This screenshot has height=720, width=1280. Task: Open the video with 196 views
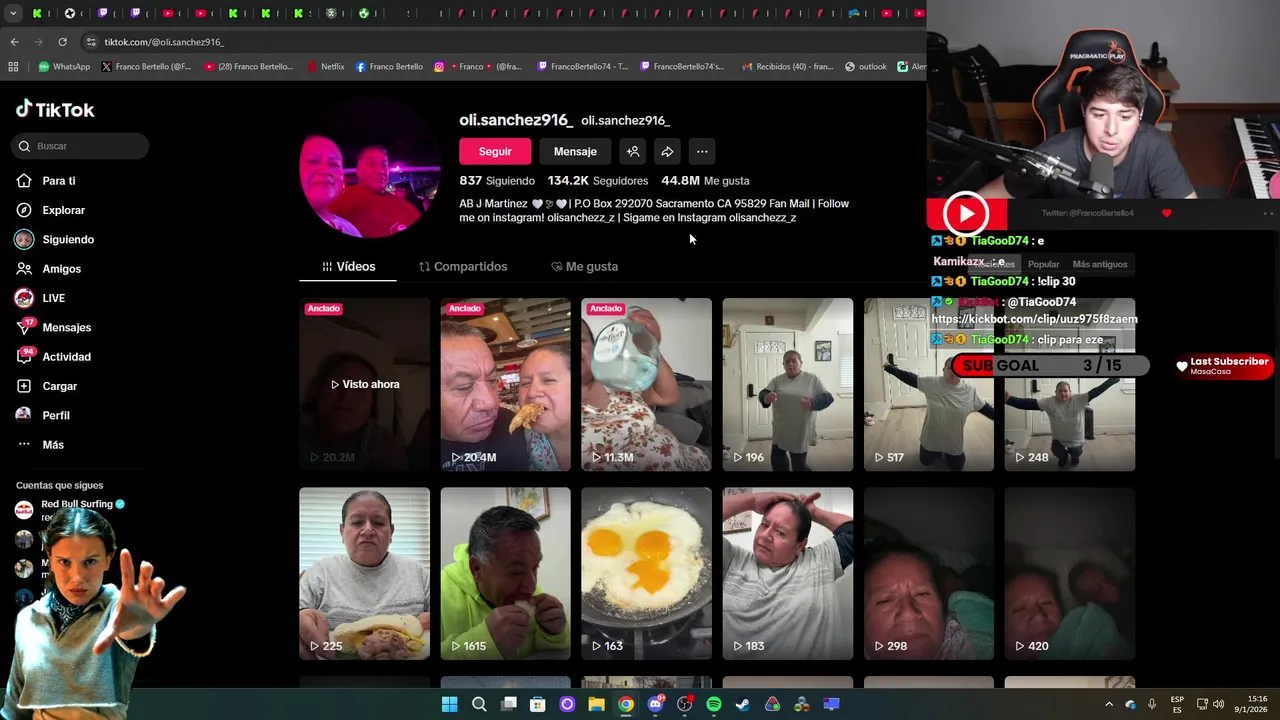click(x=788, y=384)
